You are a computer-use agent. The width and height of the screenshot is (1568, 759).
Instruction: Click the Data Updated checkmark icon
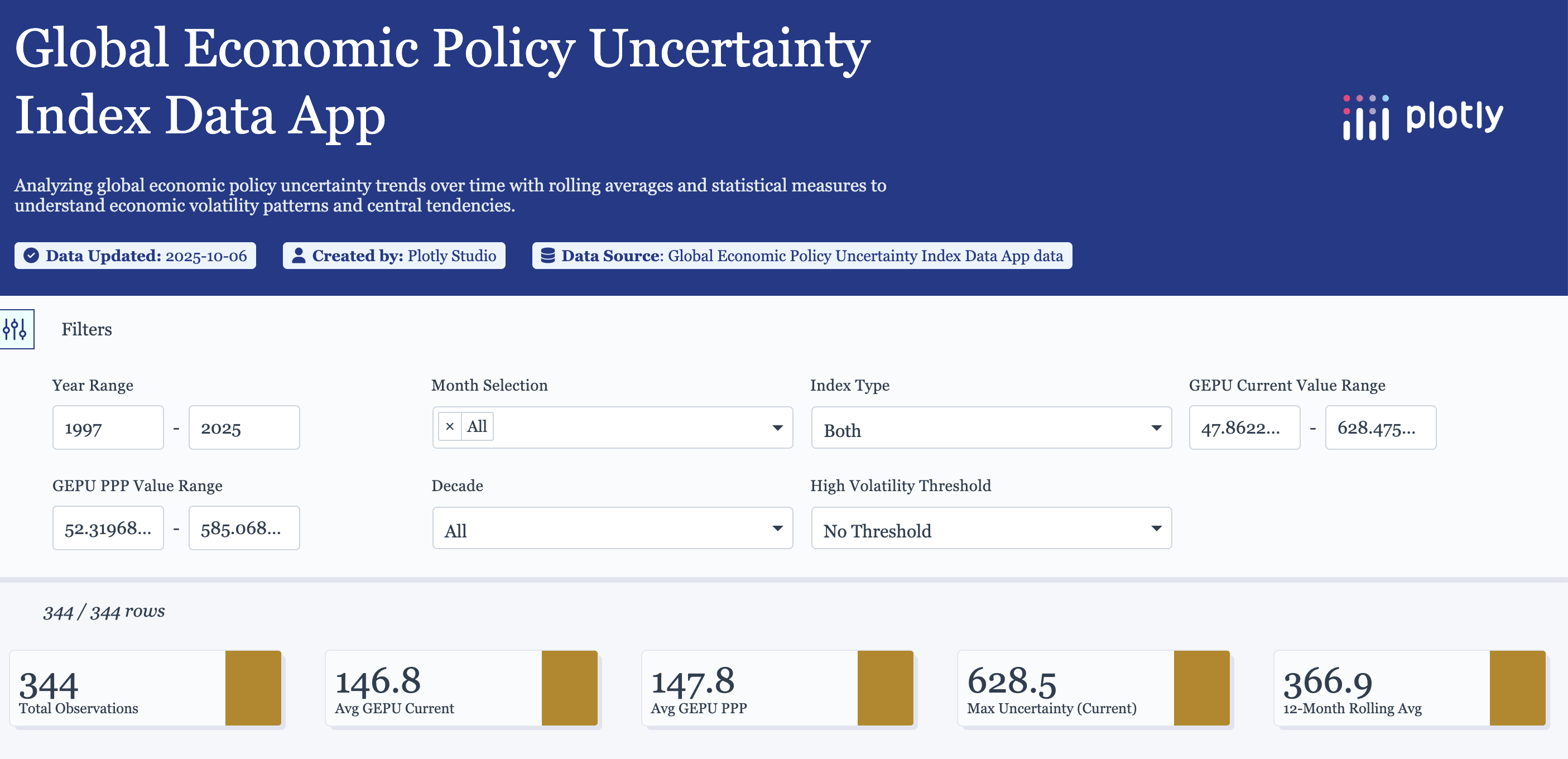click(31, 256)
